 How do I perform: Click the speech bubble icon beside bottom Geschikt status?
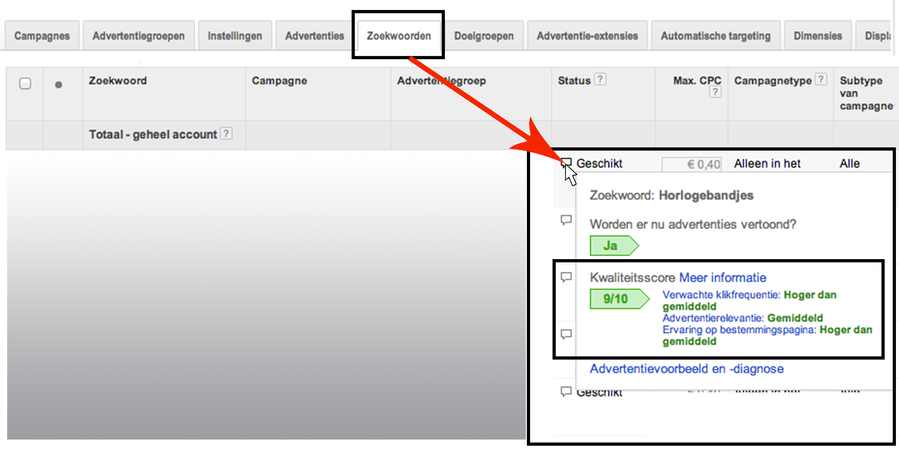(566, 391)
